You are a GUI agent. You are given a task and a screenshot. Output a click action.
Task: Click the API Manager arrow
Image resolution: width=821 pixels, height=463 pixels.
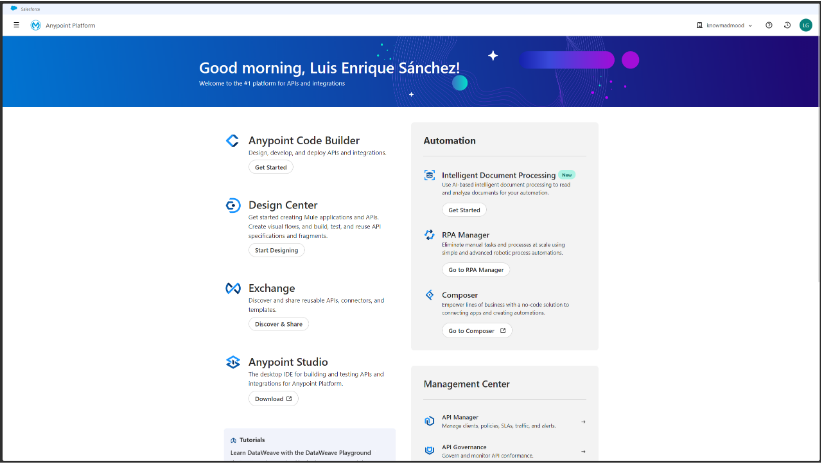coord(583,421)
